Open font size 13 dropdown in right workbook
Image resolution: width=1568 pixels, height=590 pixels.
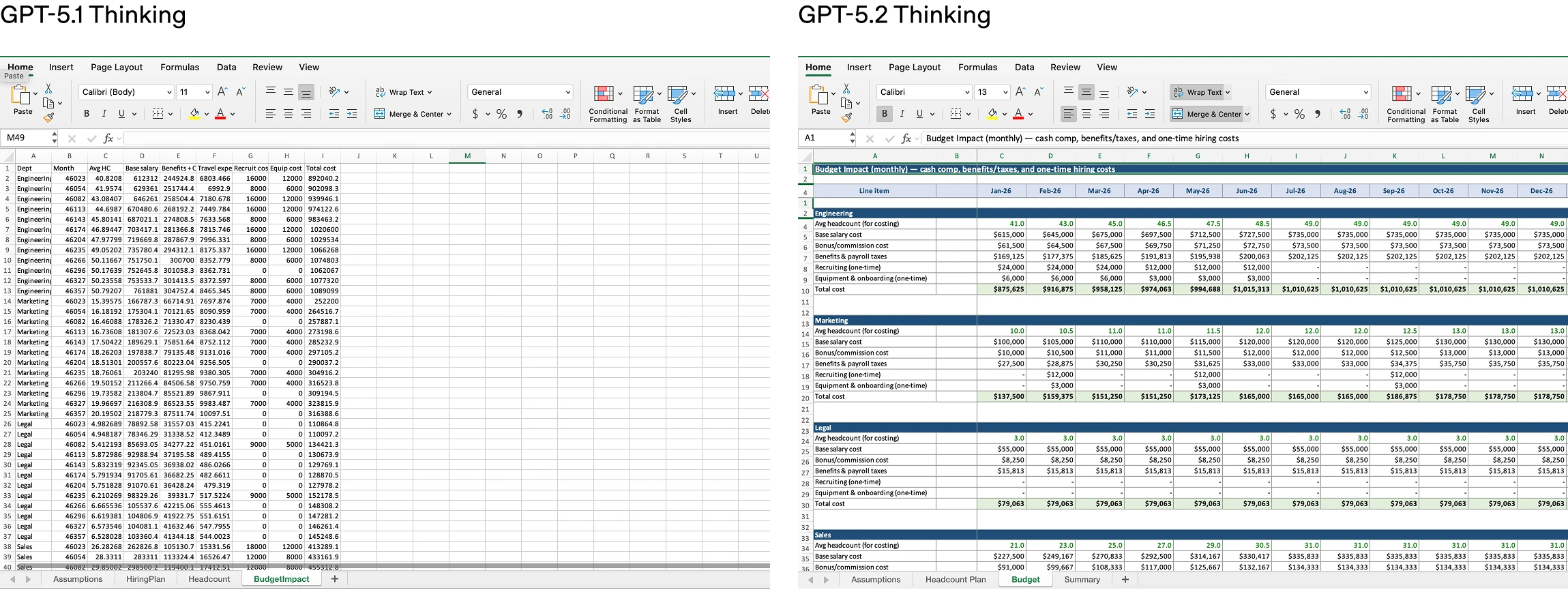coord(1005,92)
